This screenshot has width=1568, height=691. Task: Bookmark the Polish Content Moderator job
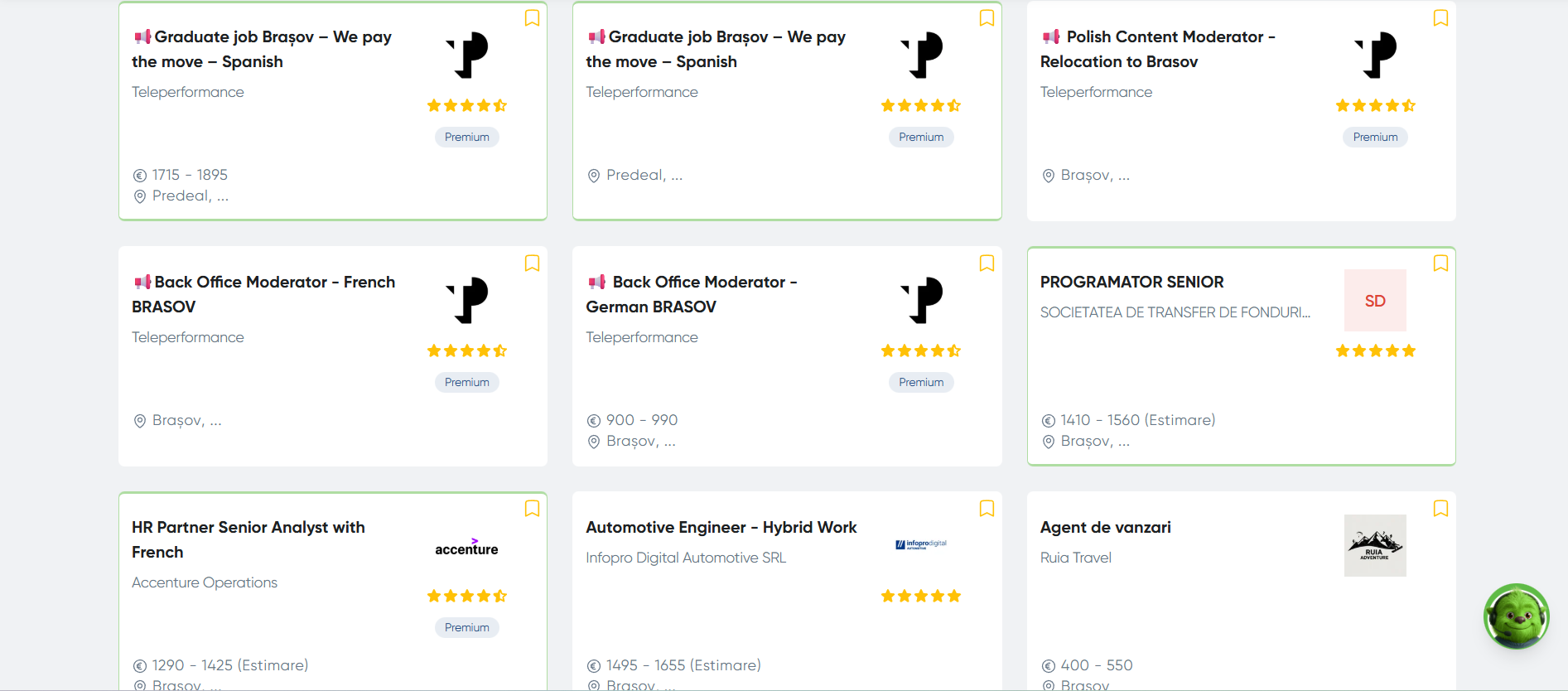1440,18
